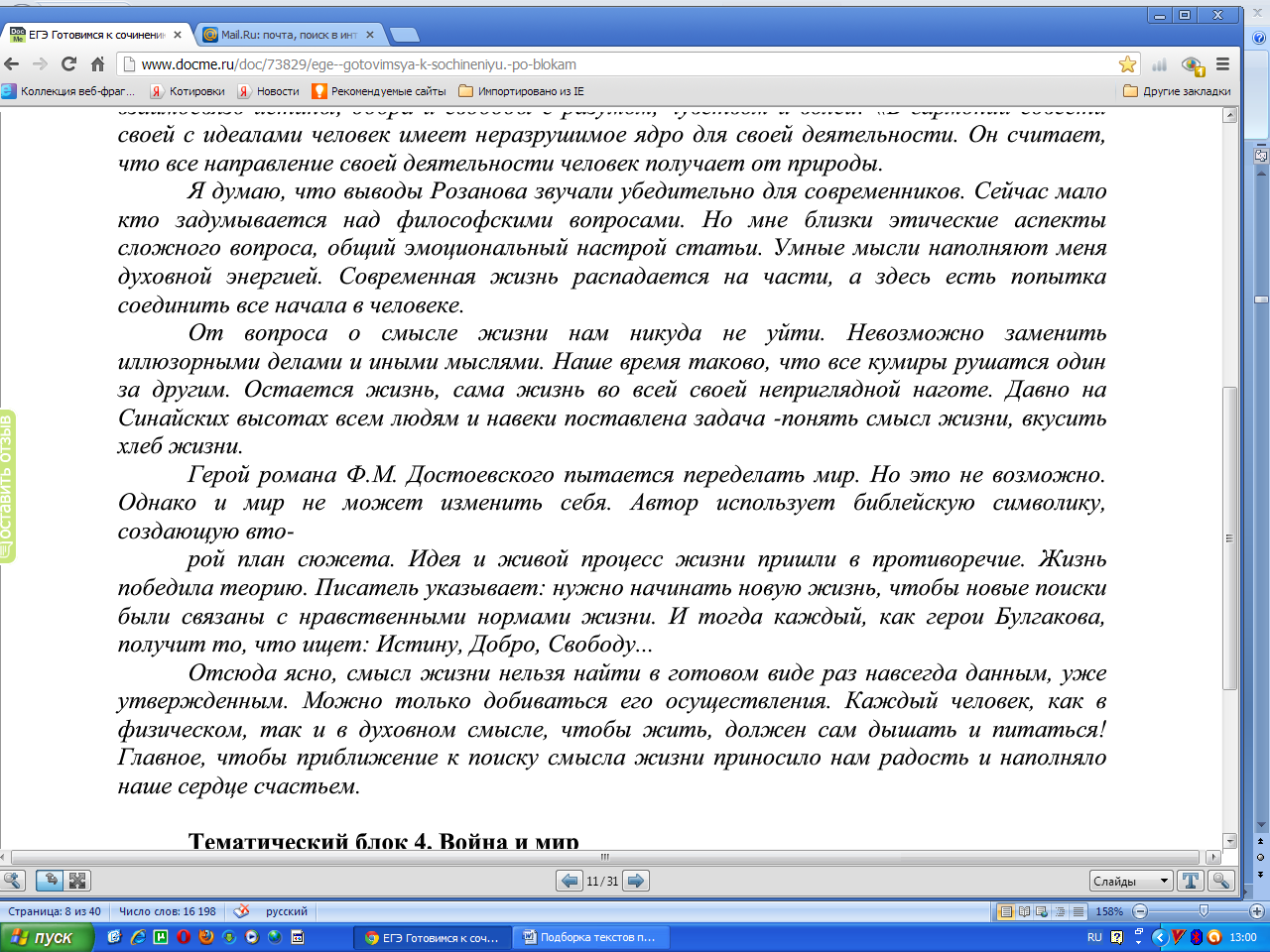
Task: Switch to Web Layout view
Action: point(1042,911)
